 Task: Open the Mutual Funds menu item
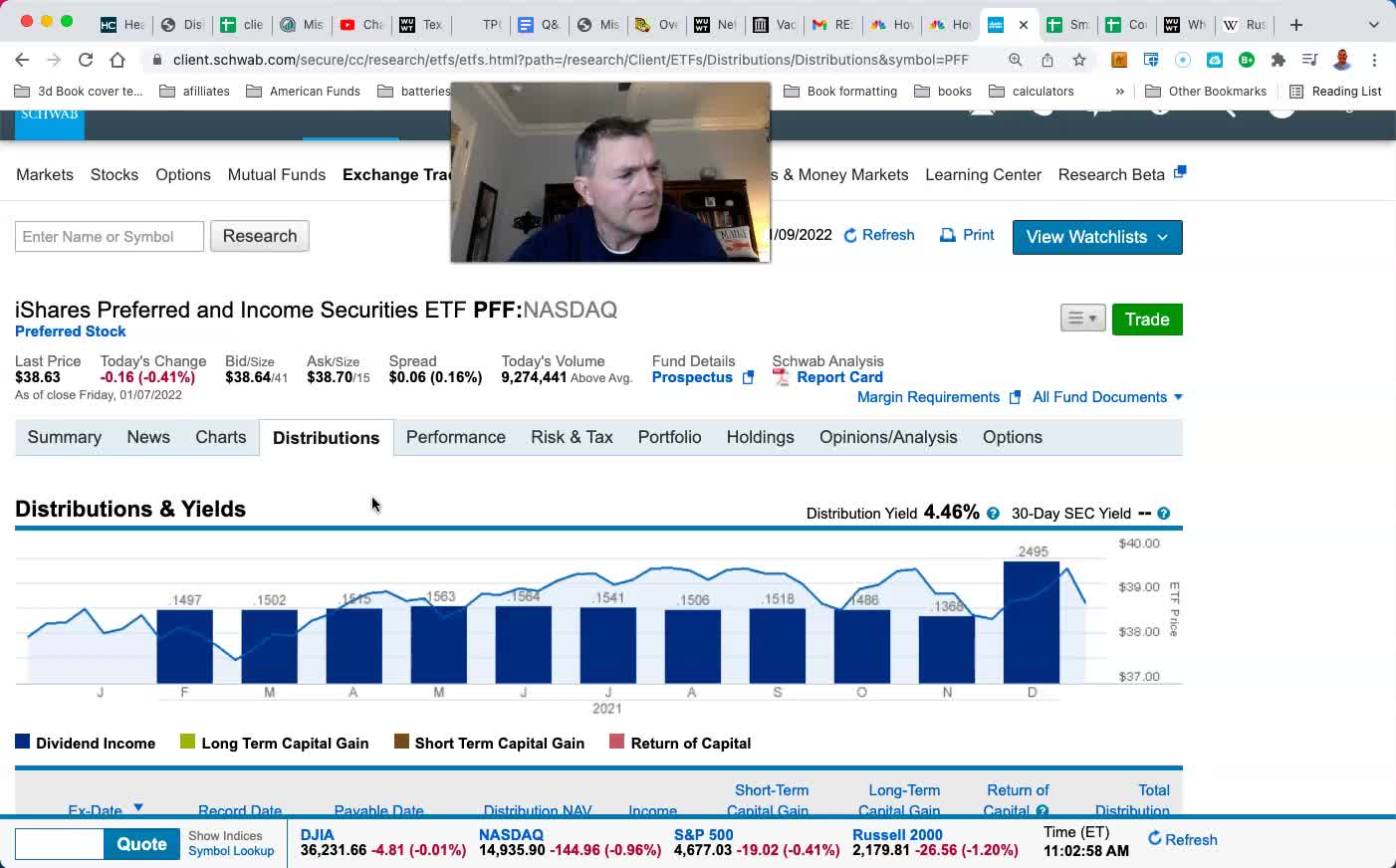coord(277,174)
